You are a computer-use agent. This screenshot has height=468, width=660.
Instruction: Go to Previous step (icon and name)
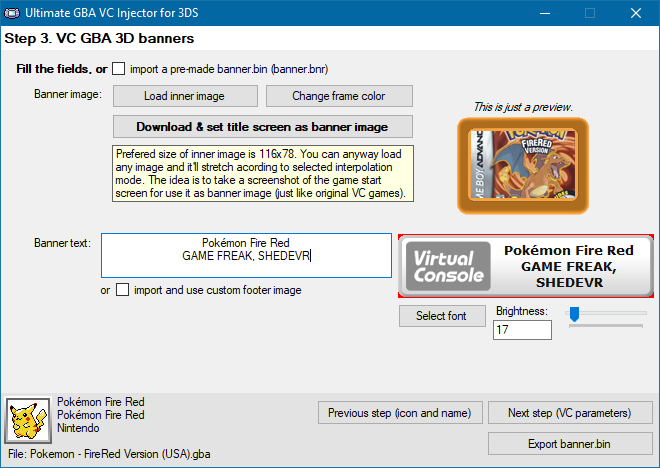(400, 413)
